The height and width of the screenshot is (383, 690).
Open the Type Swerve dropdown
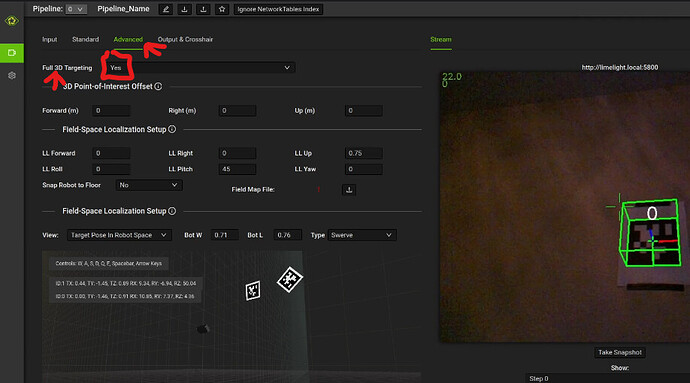tap(362, 235)
